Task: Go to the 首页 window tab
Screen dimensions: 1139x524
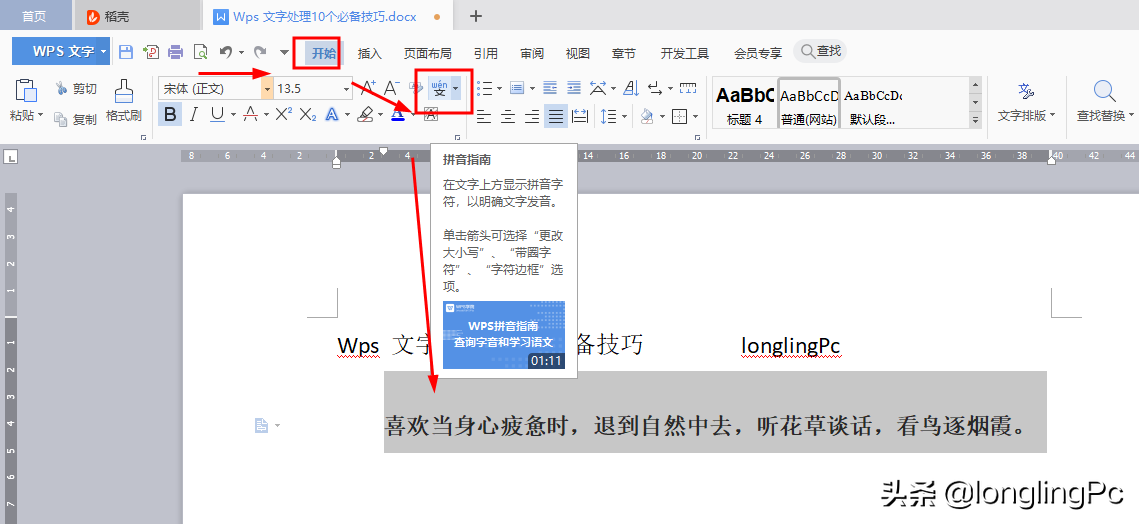Action: [34, 16]
